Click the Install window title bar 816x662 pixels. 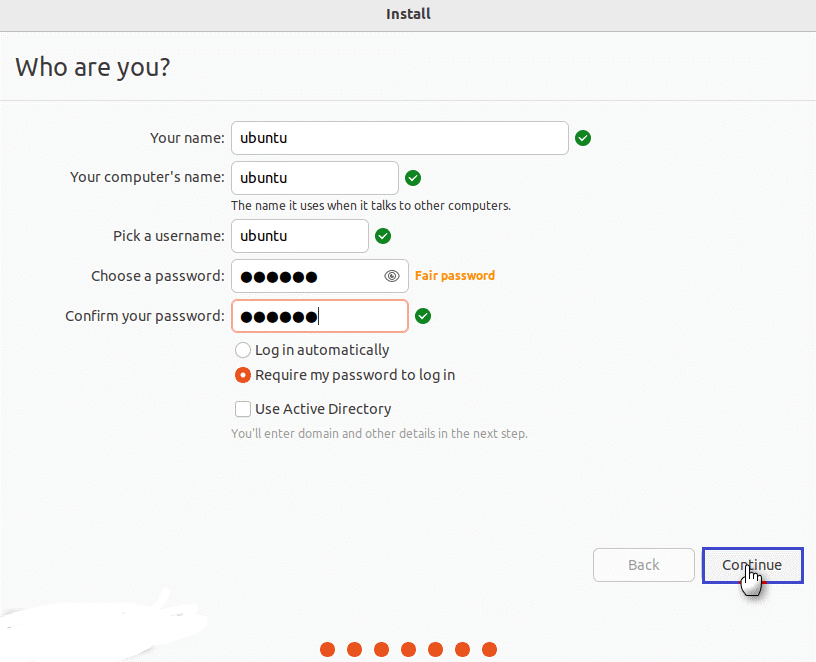click(x=408, y=14)
